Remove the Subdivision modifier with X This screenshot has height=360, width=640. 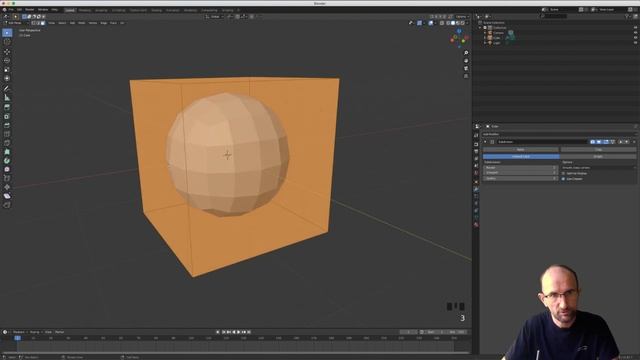pos(634,142)
